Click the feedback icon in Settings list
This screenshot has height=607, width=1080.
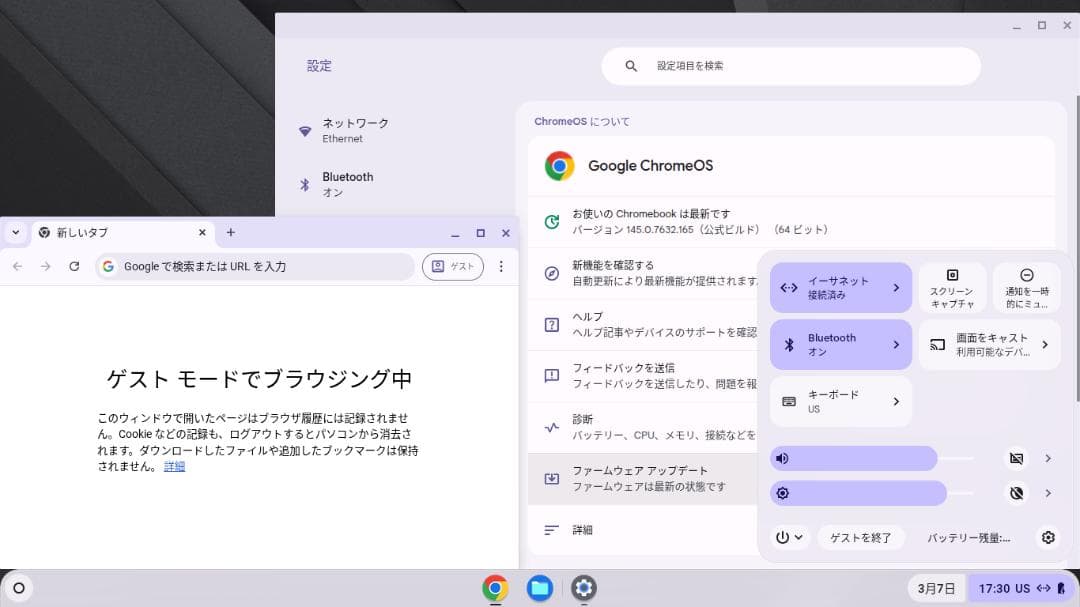[552, 375]
